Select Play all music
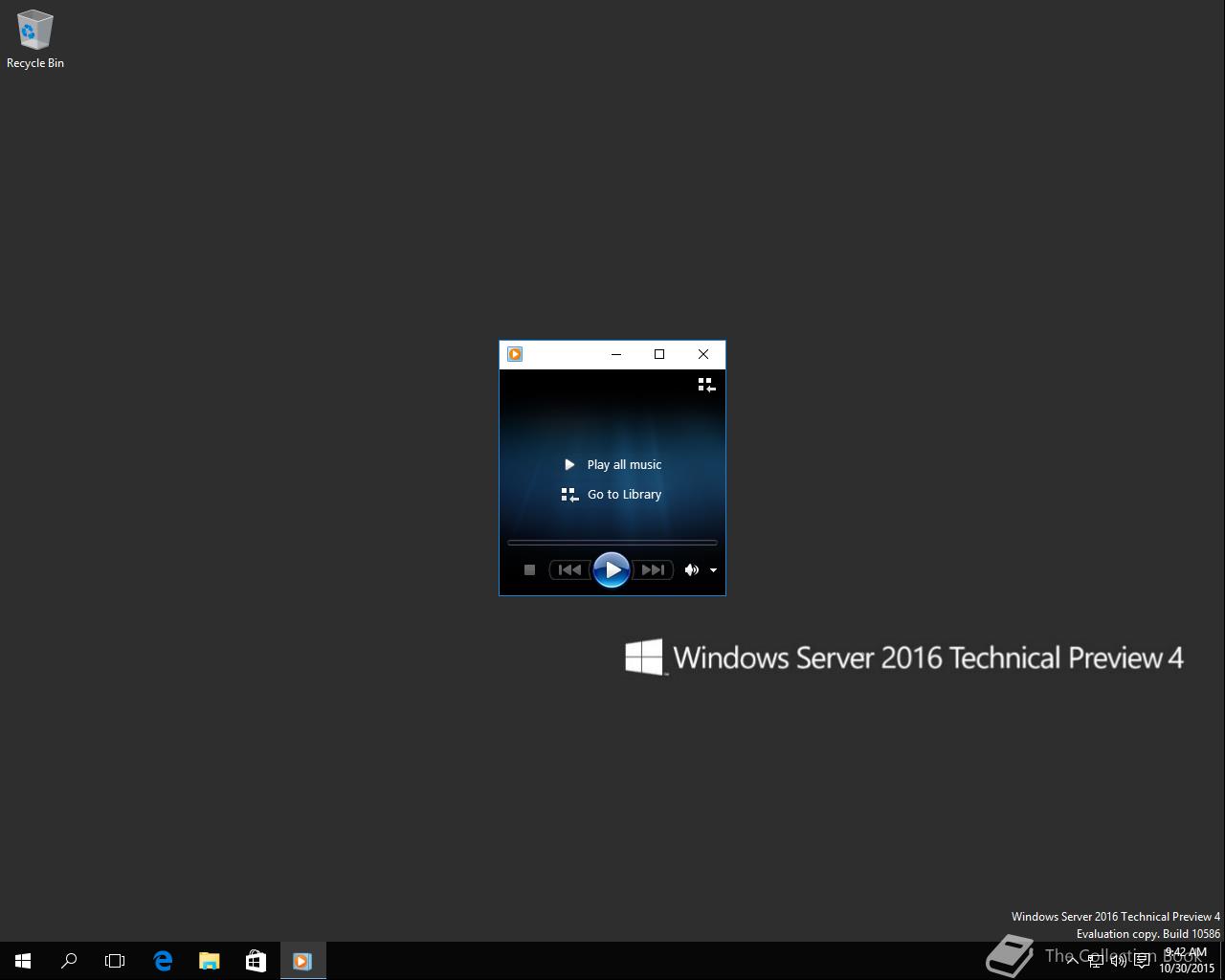This screenshot has width=1225, height=980. [x=612, y=464]
